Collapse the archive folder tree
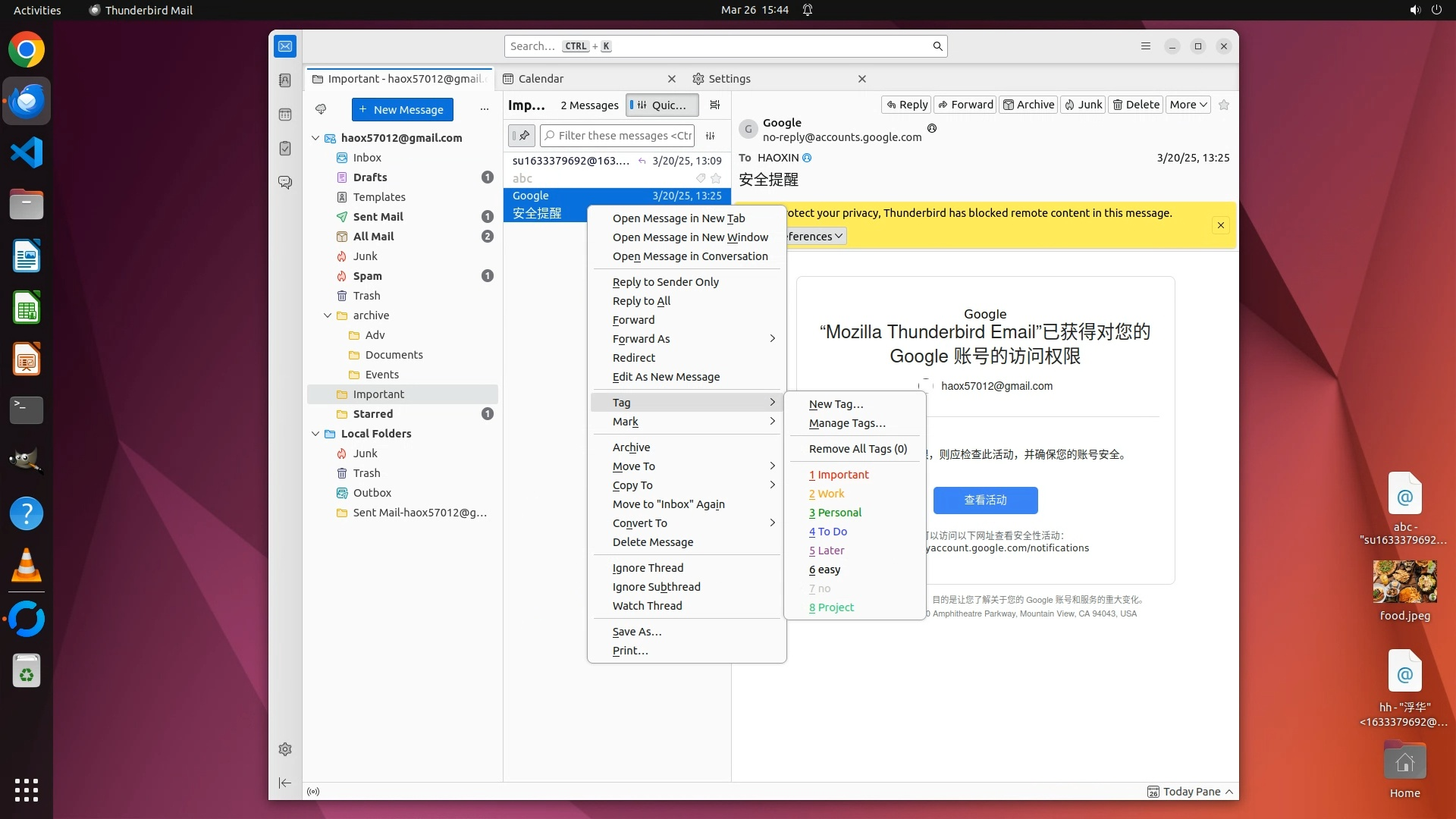 (328, 315)
